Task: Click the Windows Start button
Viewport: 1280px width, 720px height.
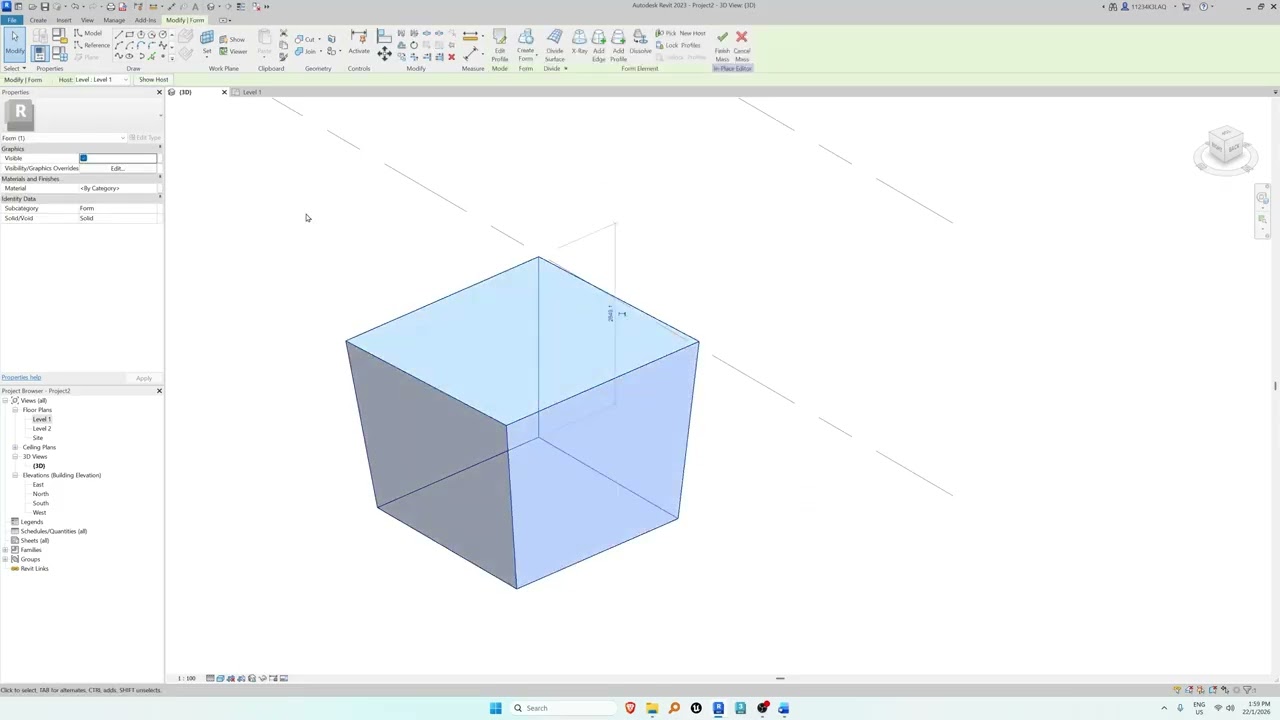Action: 495,708
